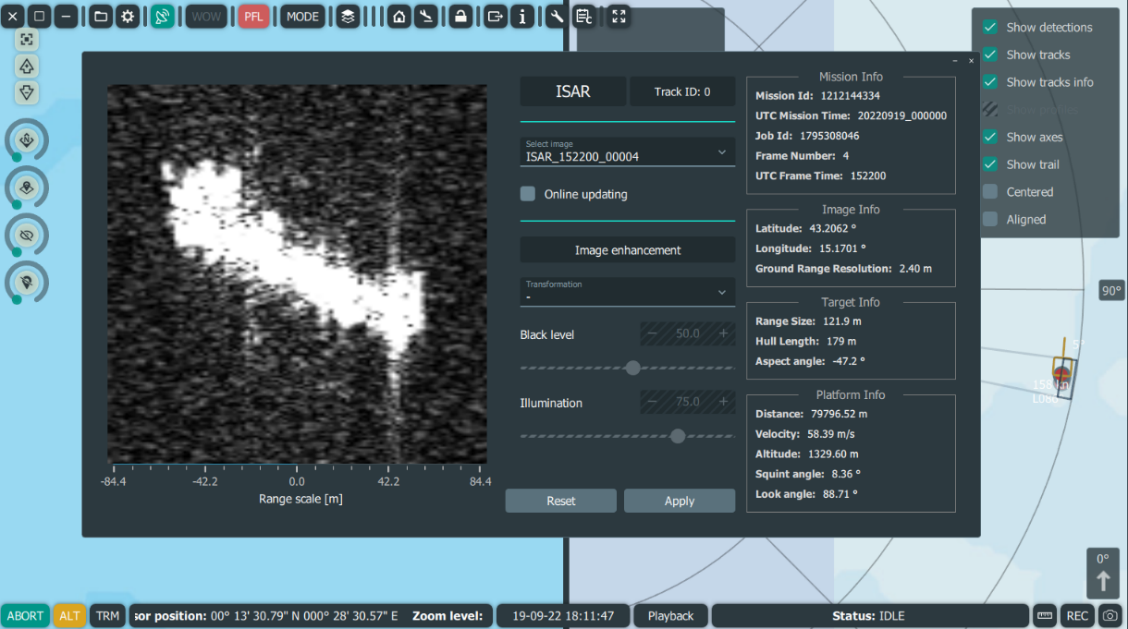Viewport: 1128px width, 629px height.
Task: Take a screenshot with the camera icon
Action: [1109, 615]
